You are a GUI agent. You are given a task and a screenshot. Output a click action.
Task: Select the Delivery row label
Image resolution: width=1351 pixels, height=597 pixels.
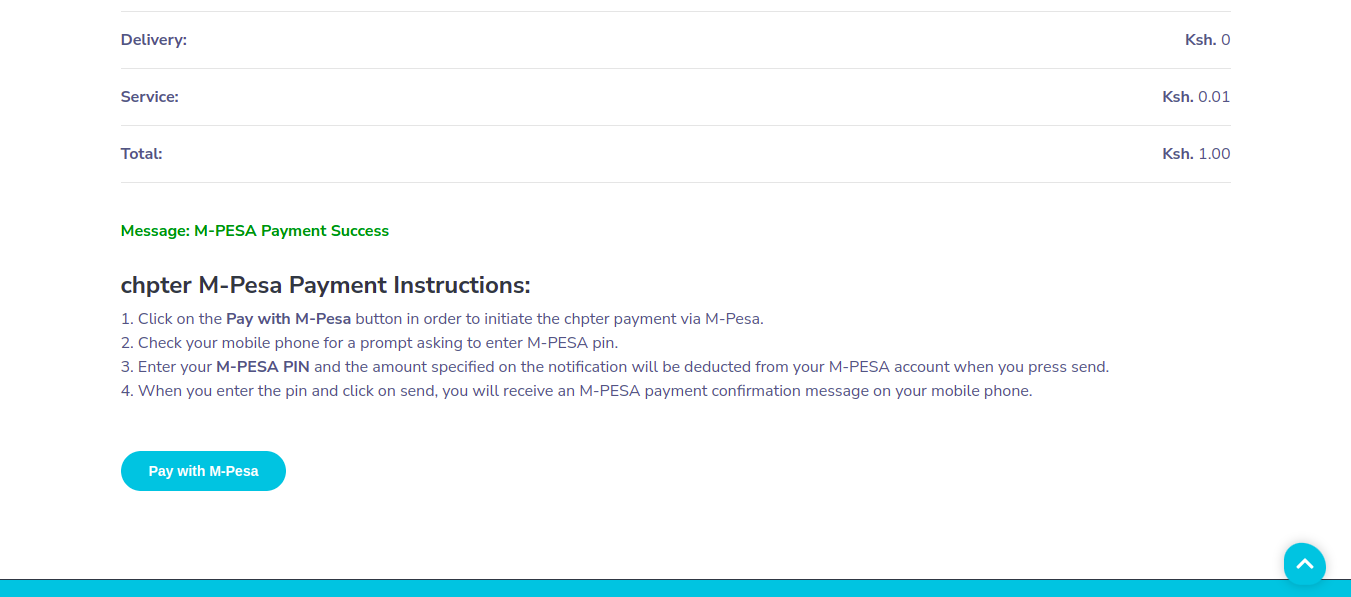coord(154,40)
